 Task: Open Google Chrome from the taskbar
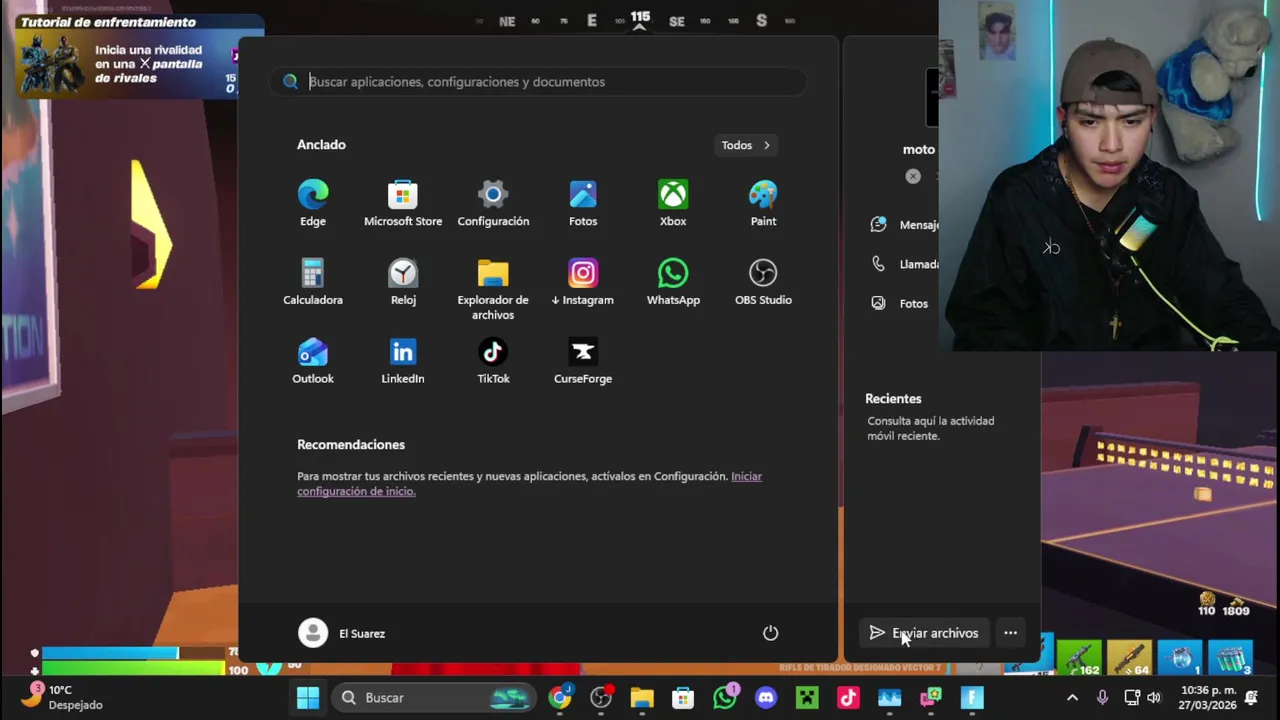[x=560, y=698]
